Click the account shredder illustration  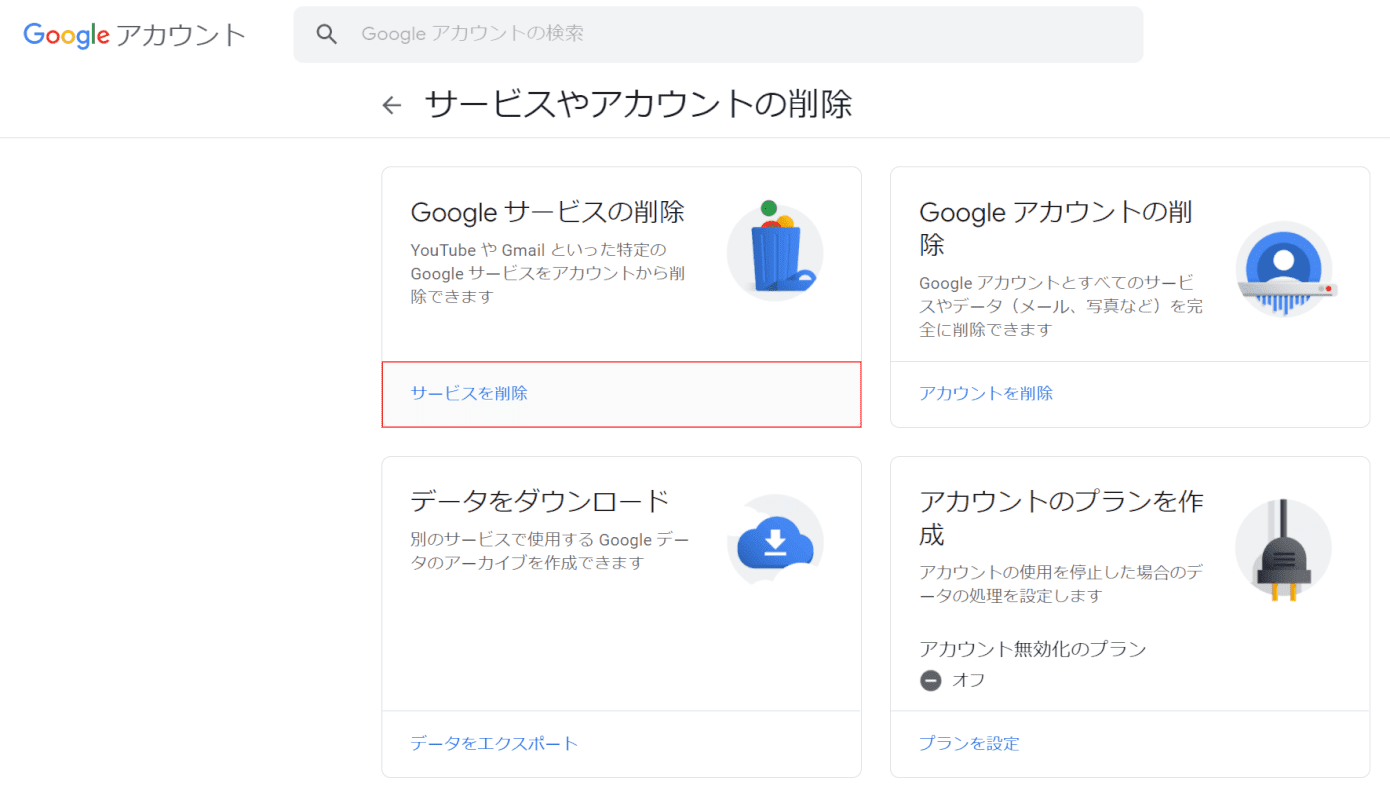[1284, 270]
